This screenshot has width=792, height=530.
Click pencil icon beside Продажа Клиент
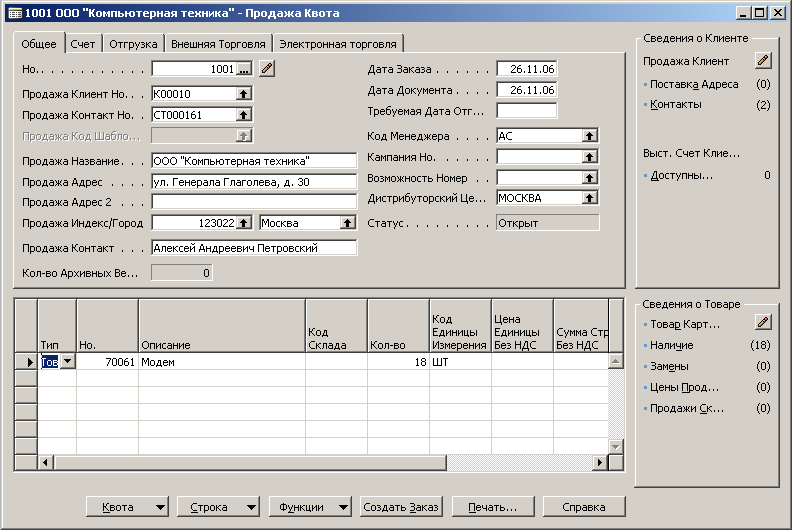click(763, 61)
